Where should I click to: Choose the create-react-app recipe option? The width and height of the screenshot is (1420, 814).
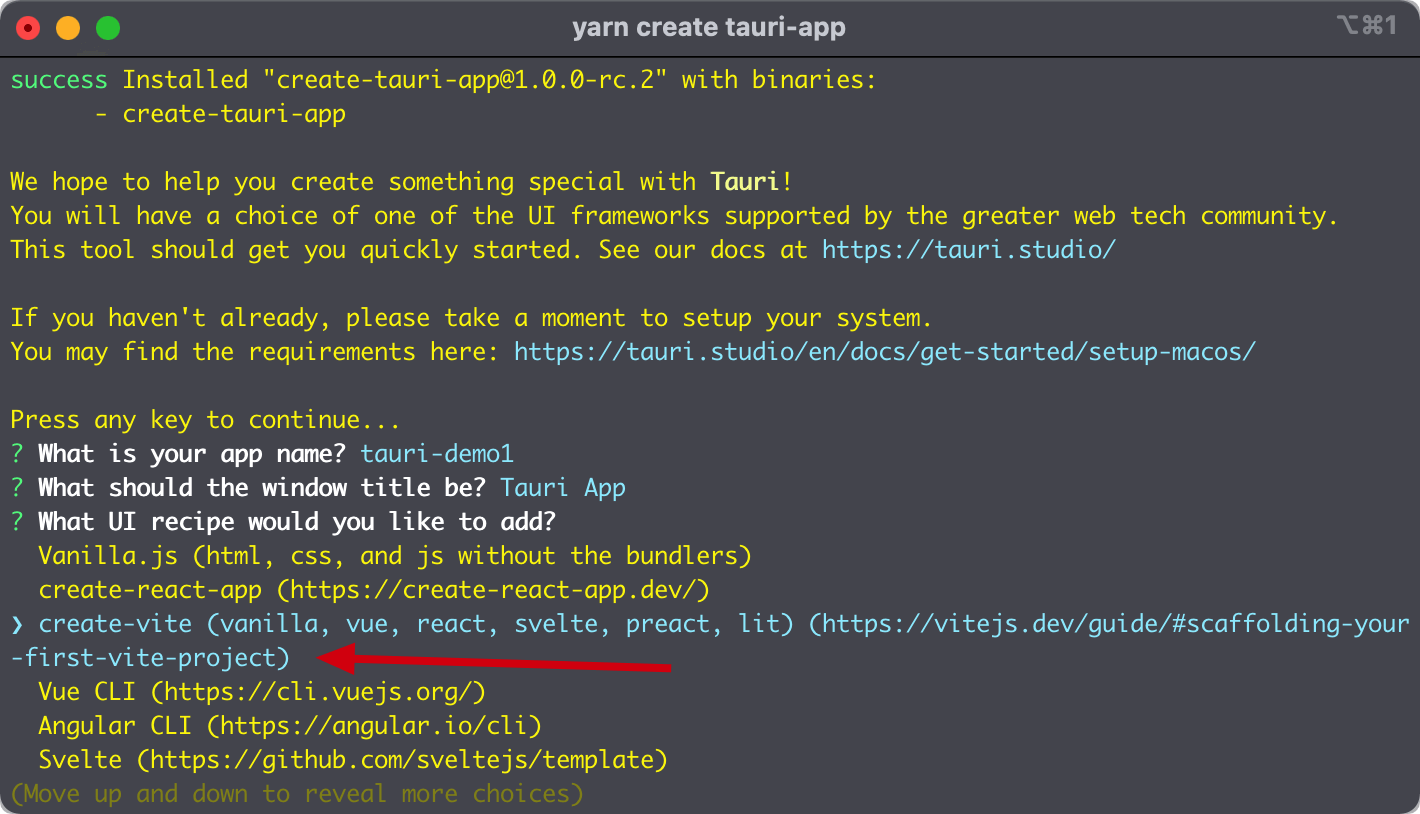click(x=374, y=590)
